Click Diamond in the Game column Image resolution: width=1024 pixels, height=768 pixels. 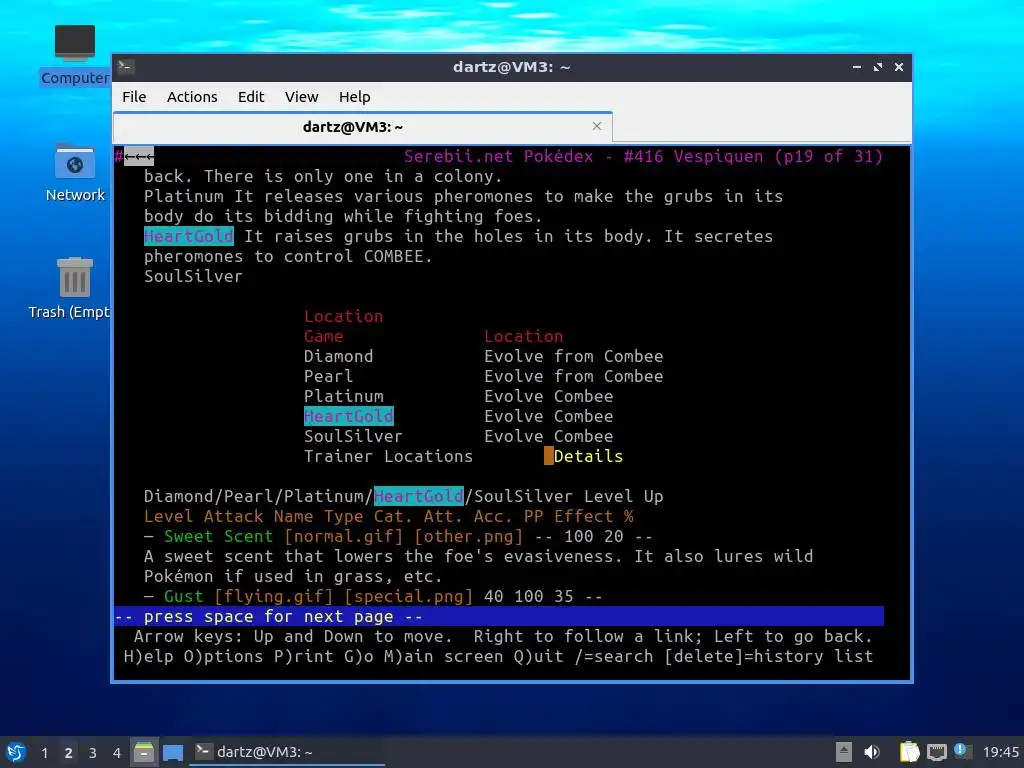tap(338, 356)
